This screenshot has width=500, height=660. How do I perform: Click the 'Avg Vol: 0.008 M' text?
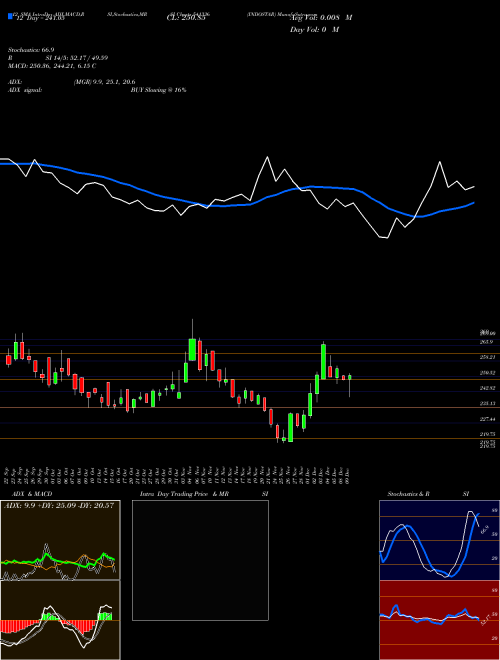[x=321, y=18]
